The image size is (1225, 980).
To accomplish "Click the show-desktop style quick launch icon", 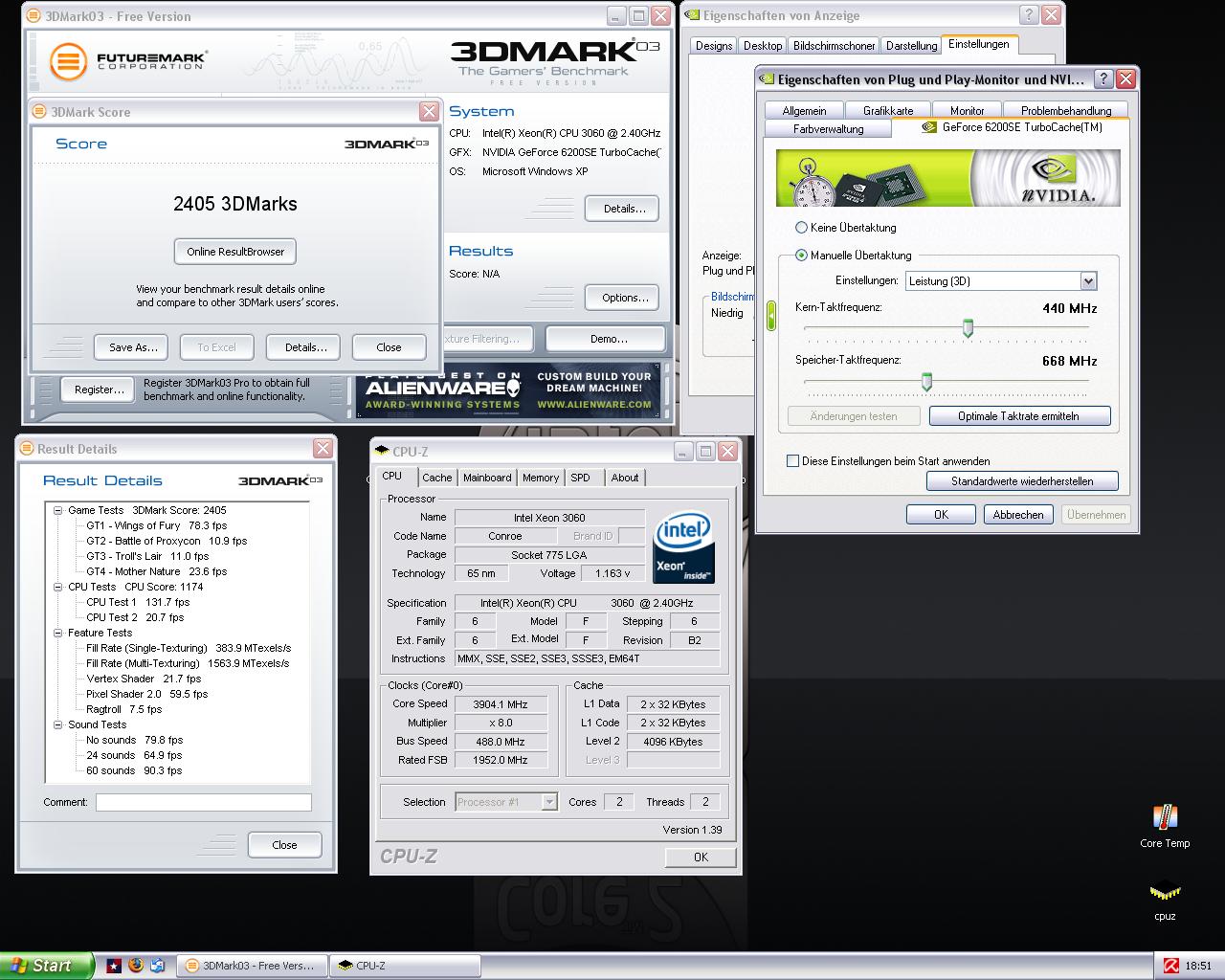I will [158, 966].
